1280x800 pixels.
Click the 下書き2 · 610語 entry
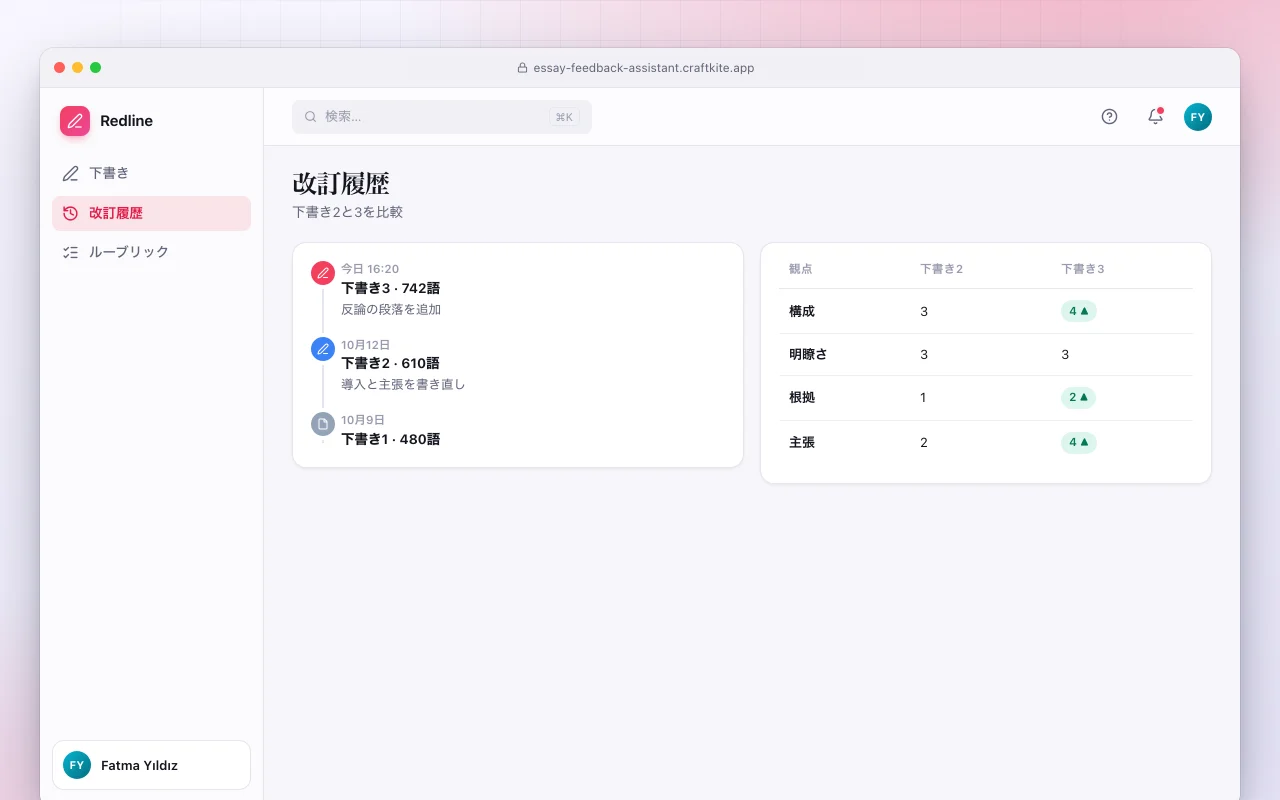coord(390,363)
